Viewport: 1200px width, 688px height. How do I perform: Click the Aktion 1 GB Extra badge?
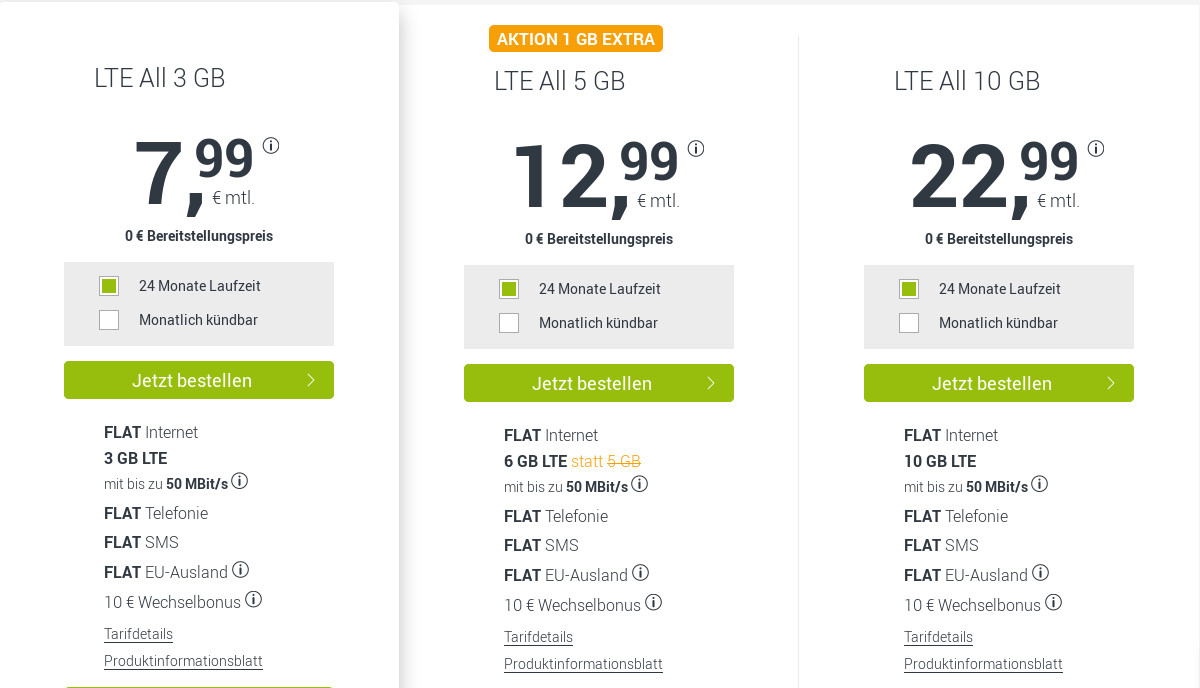[576, 39]
